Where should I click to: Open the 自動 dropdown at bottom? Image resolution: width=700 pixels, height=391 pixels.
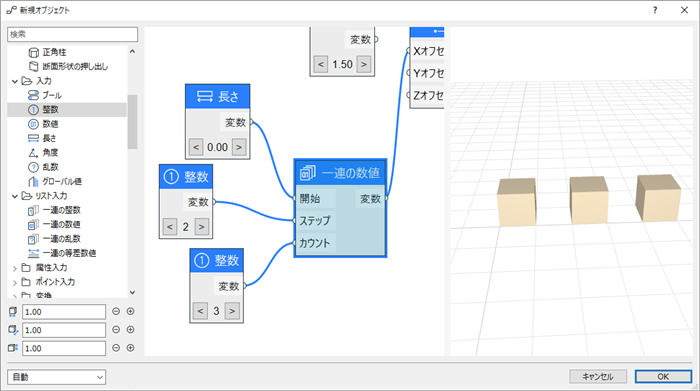click(57, 377)
